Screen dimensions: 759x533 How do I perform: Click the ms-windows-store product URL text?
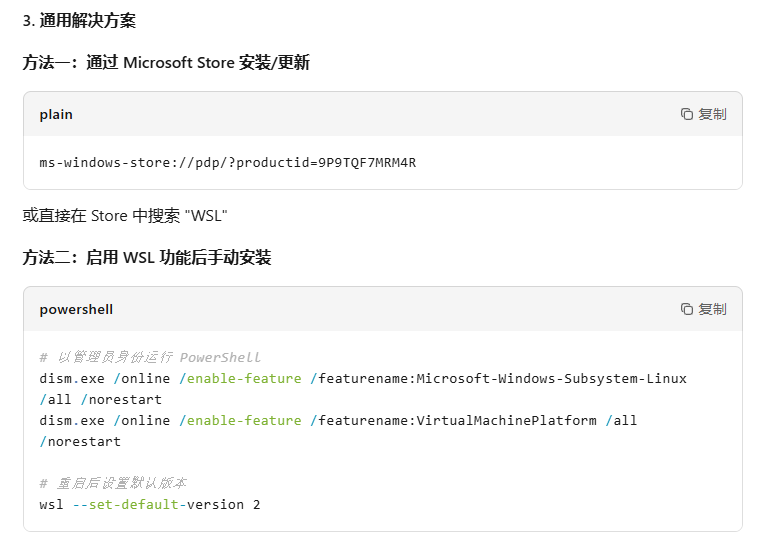(228, 163)
